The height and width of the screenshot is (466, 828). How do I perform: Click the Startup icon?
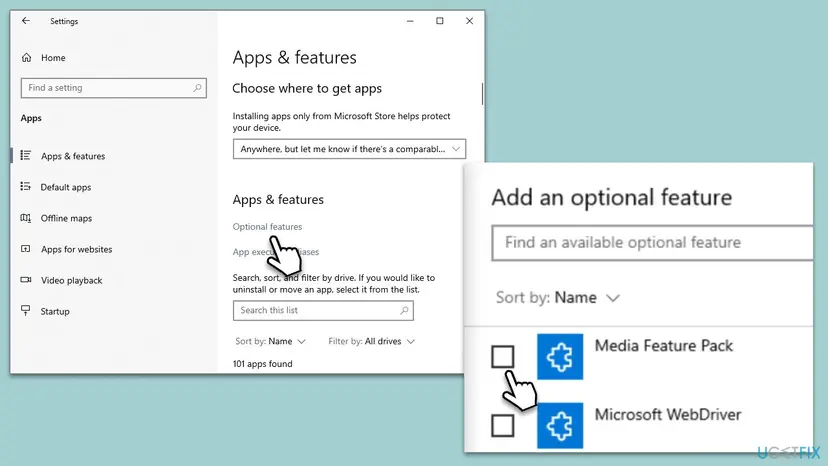(25, 311)
